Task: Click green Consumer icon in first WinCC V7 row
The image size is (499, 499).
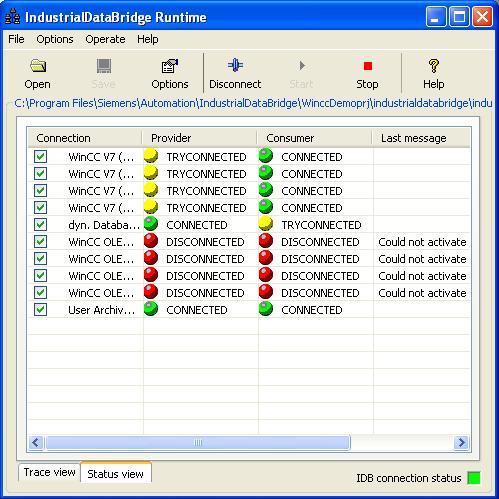Action: [x=266, y=156]
